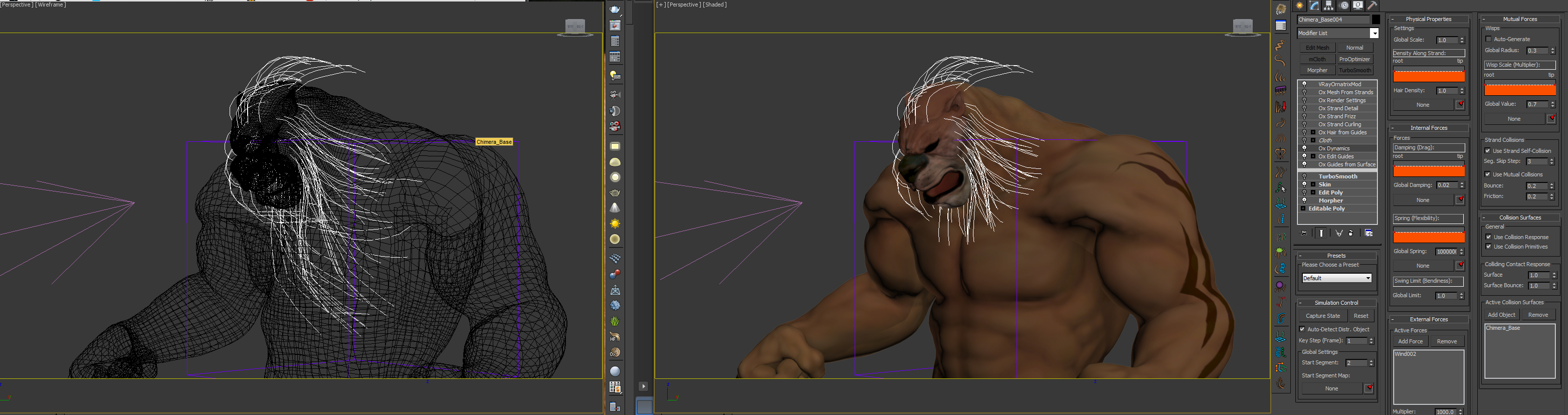This screenshot has width=1568, height=415.
Task: Open the Create command panel tab
Action: pyautogui.click(x=1299, y=6)
